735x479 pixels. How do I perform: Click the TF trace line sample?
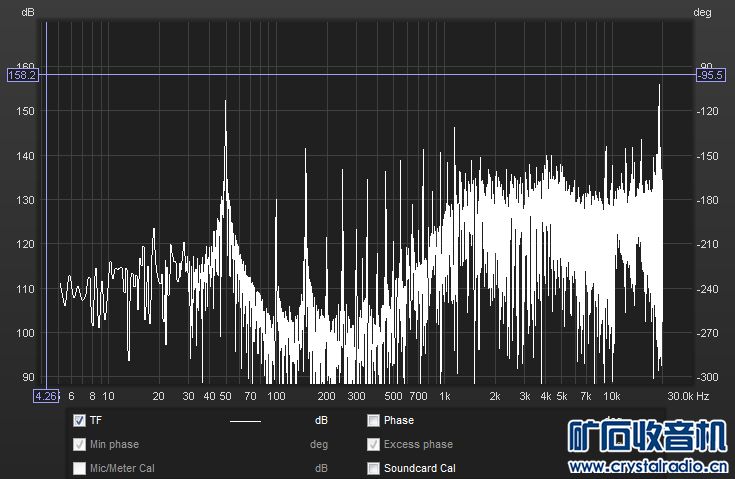click(245, 421)
